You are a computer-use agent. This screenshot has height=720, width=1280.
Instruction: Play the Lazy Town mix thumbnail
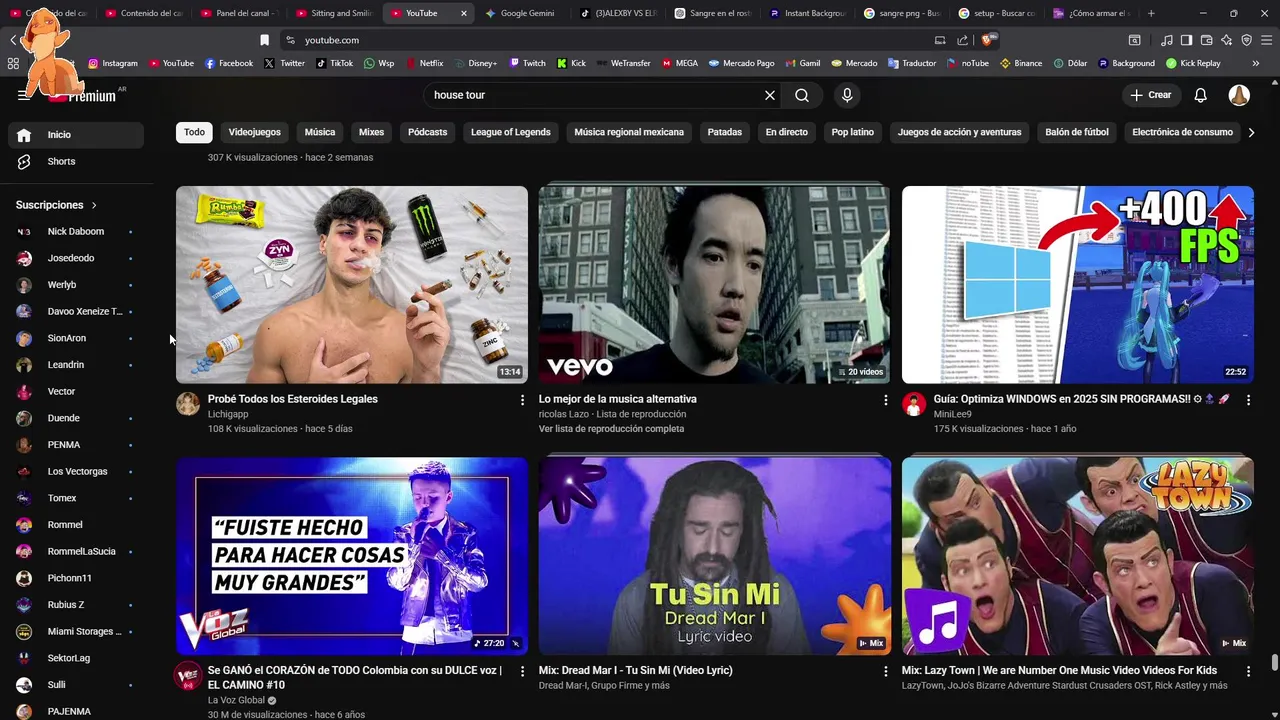click(1077, 556)
